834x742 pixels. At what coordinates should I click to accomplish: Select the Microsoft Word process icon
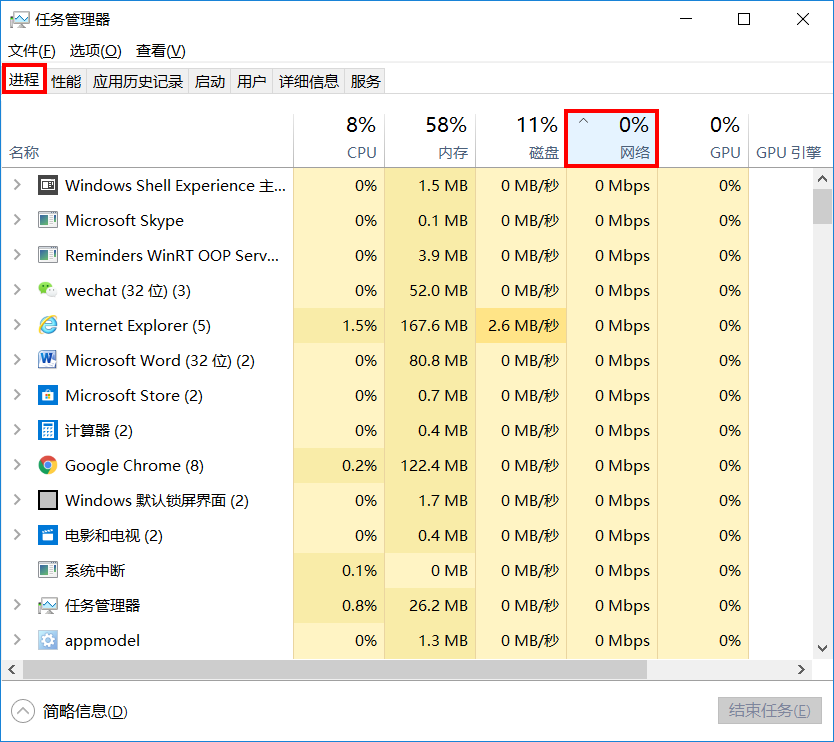tap(47, 360)
